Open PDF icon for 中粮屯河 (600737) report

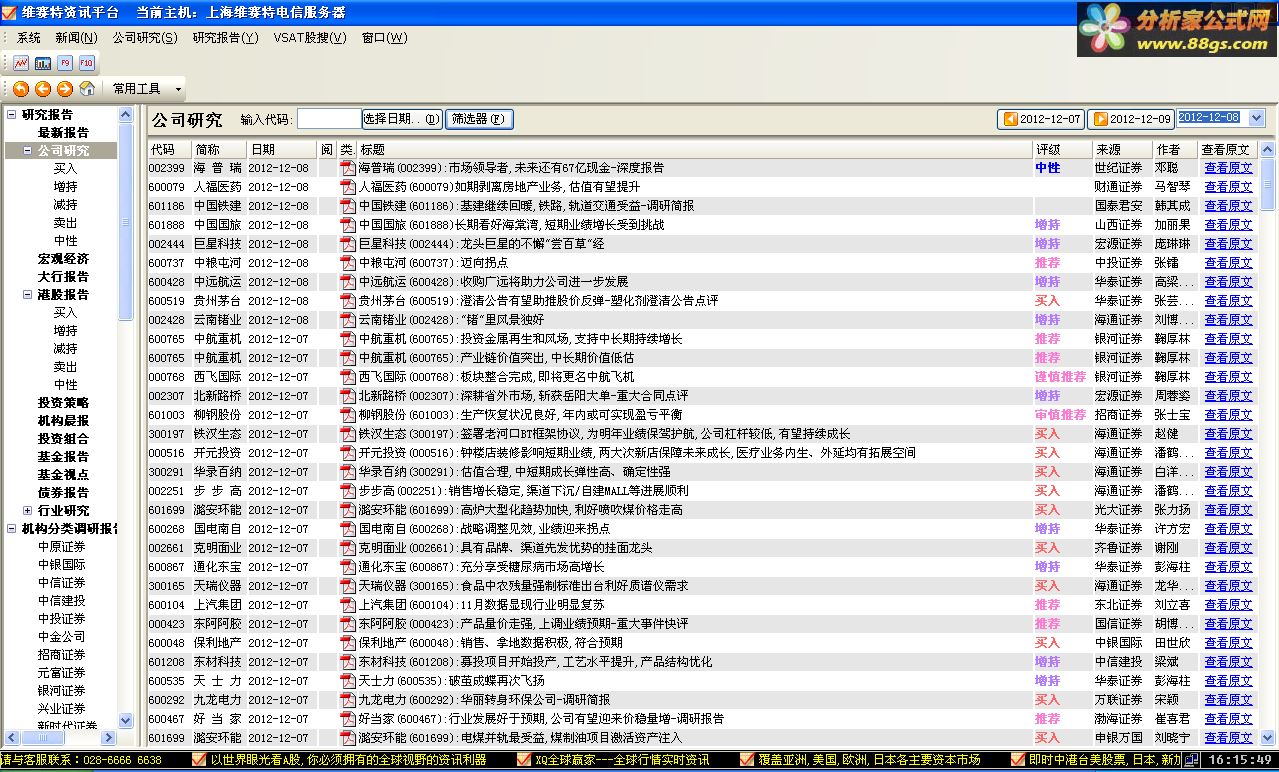click(348, 263)
